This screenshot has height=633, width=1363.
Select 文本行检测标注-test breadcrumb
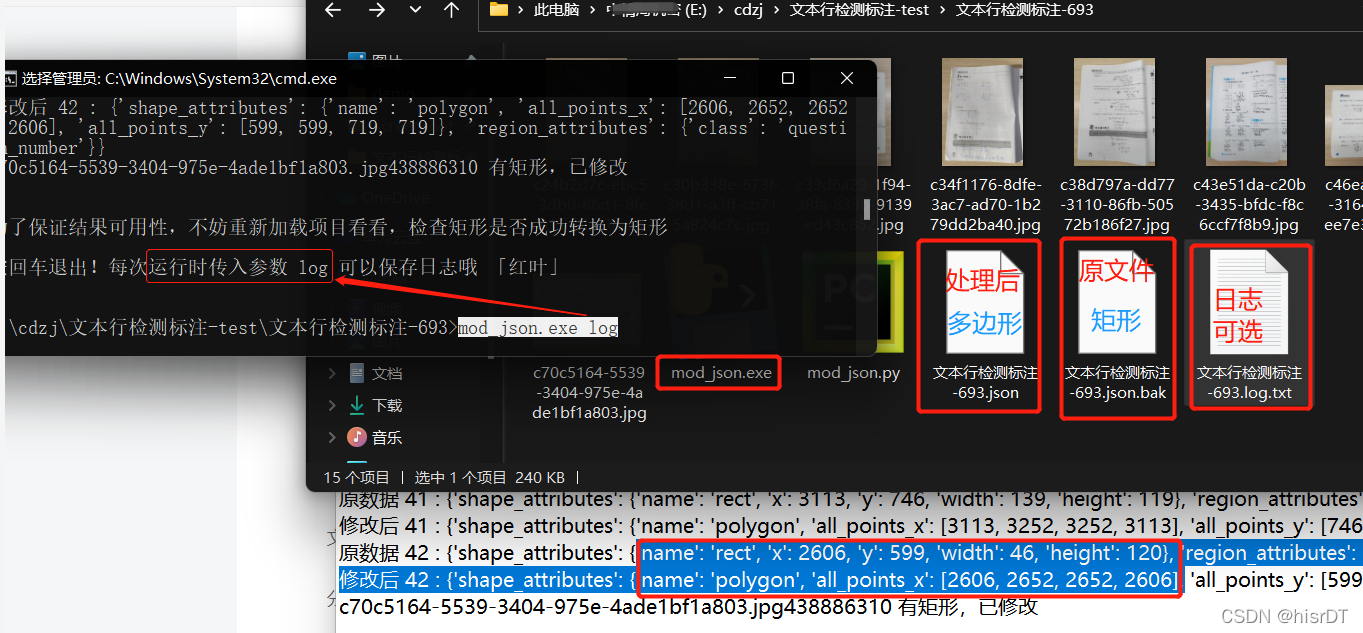[859, 10]
